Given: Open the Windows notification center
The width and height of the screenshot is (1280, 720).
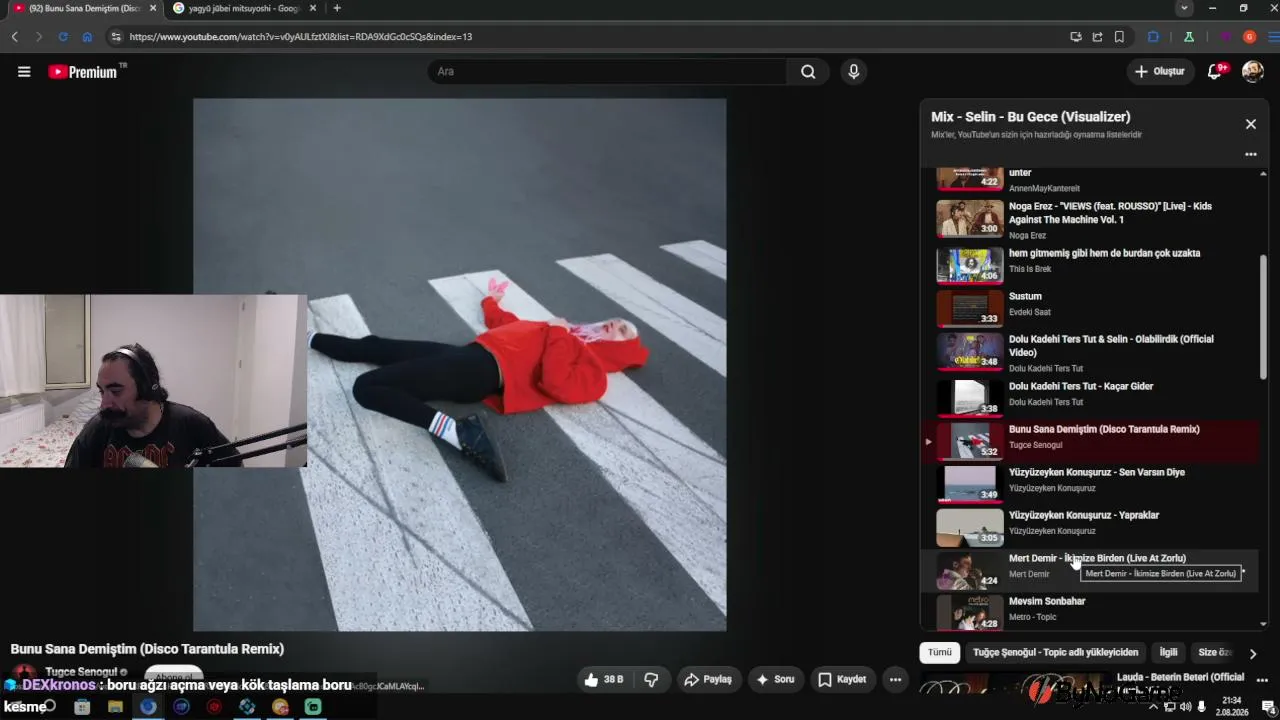Looking at the screenshot, I should point(1268,707).
